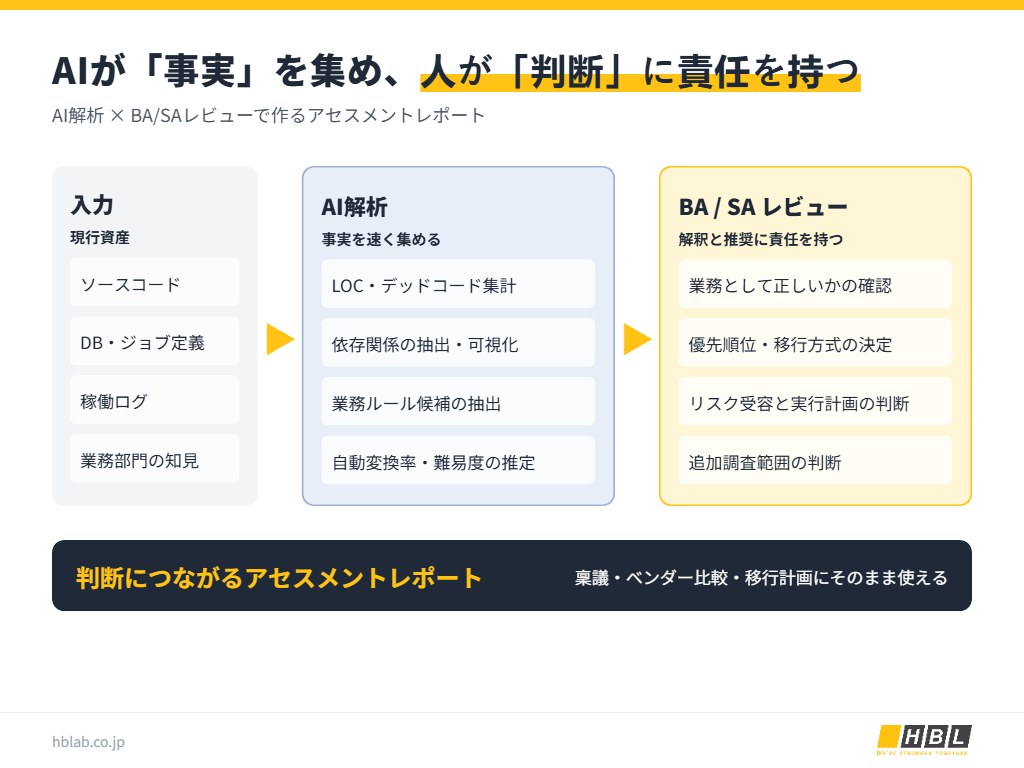Select the 稼働ログ item
Screen dimensions: 1024x768
(x=155, y=400)
